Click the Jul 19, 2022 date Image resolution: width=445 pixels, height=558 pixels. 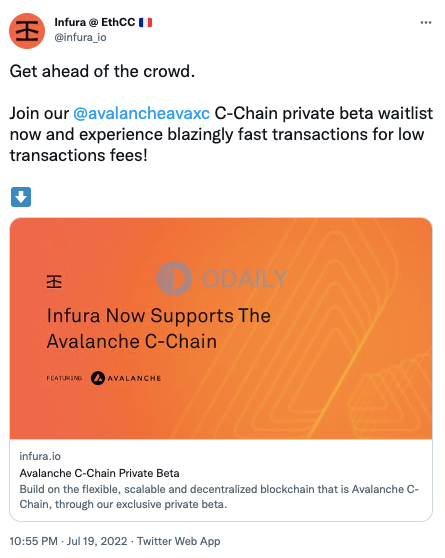(97, 541)
